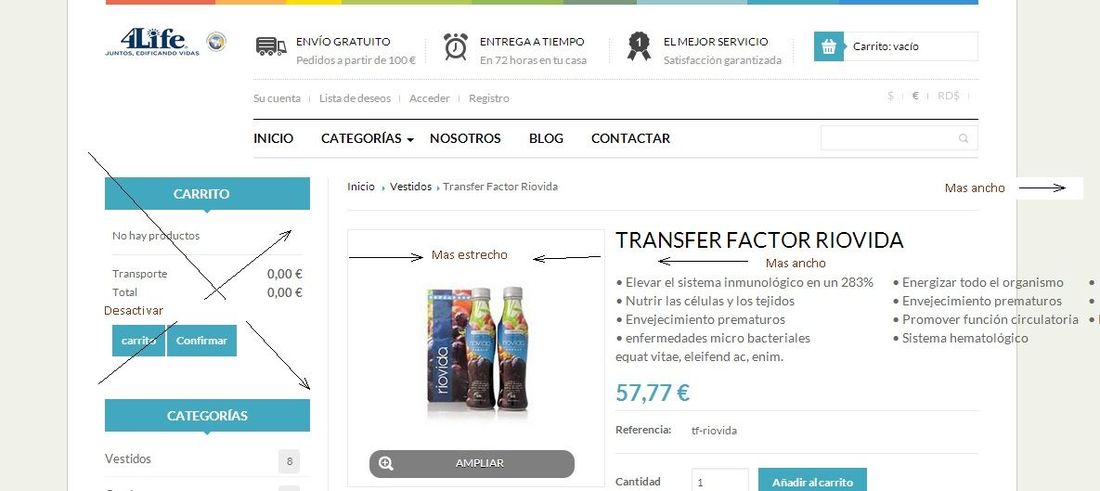Click Añadir al carrito button
Screen dimensions: 1100x491
(x=812, y=482)
